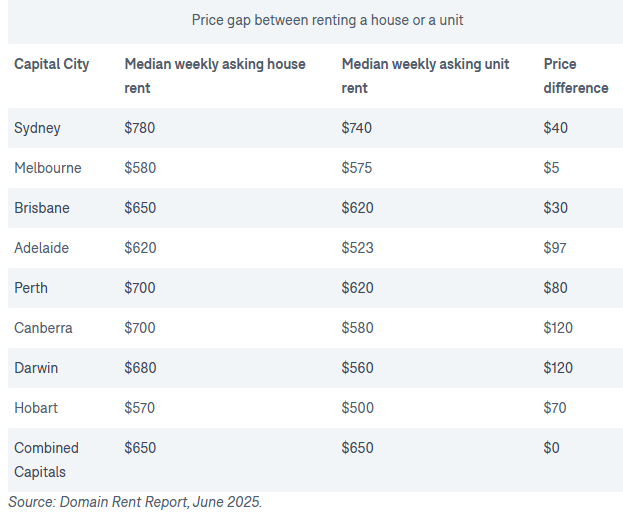Click the "Price difference" column header
Screen dimensions: 623x525
click(x=575, y=76)
